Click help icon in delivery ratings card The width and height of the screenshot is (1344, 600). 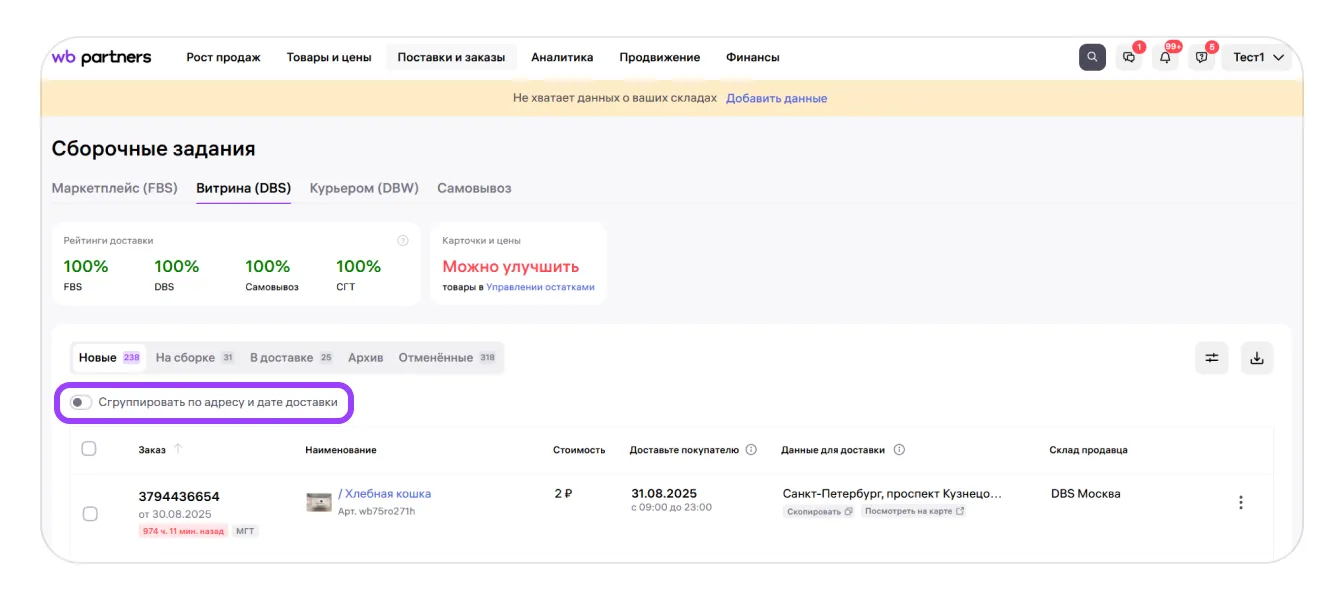[403, 241]
